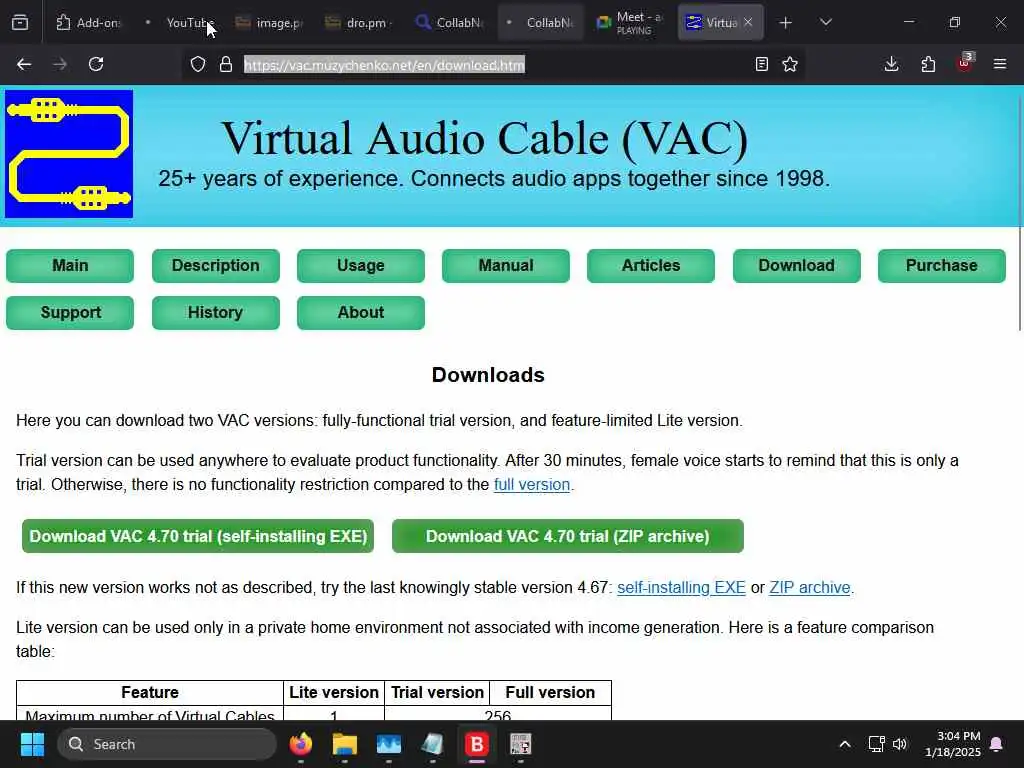Open the Usage page button
This screenshot has height=768, width=1024.
pos(360,265)
